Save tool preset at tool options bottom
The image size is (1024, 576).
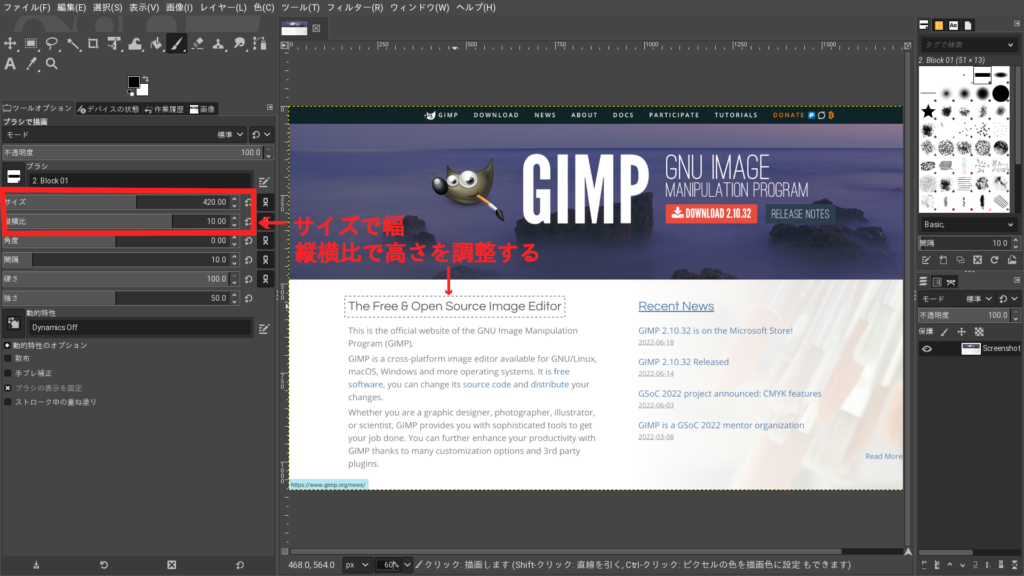[36, 565]
